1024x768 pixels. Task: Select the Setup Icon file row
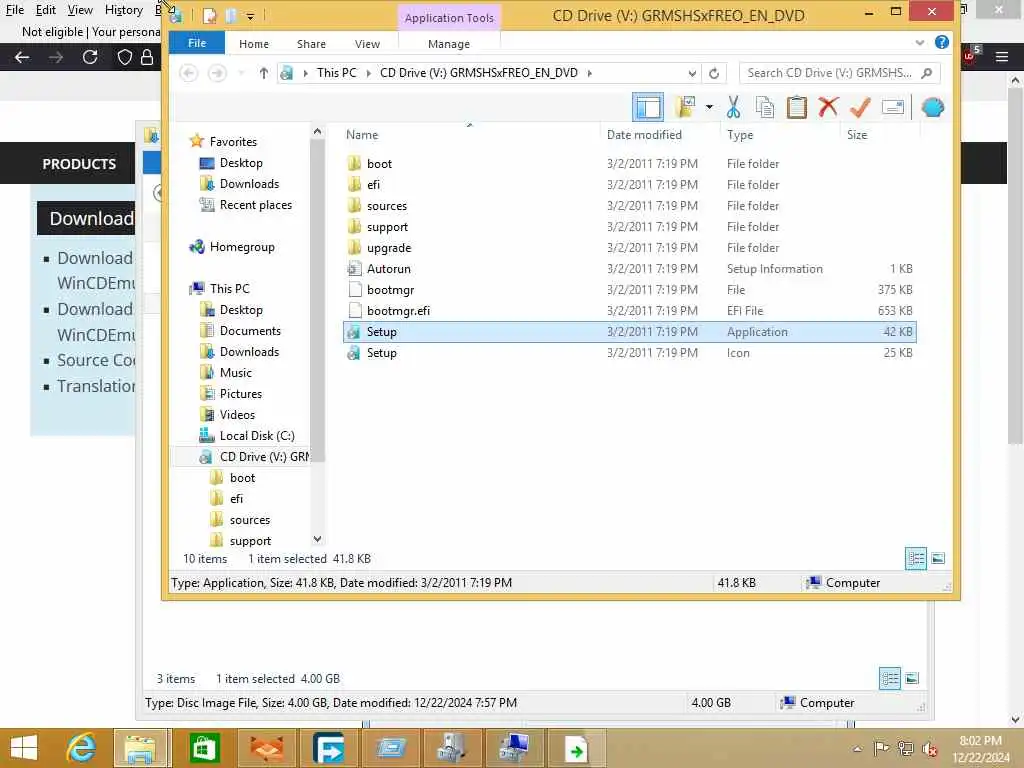pos(630,353)
